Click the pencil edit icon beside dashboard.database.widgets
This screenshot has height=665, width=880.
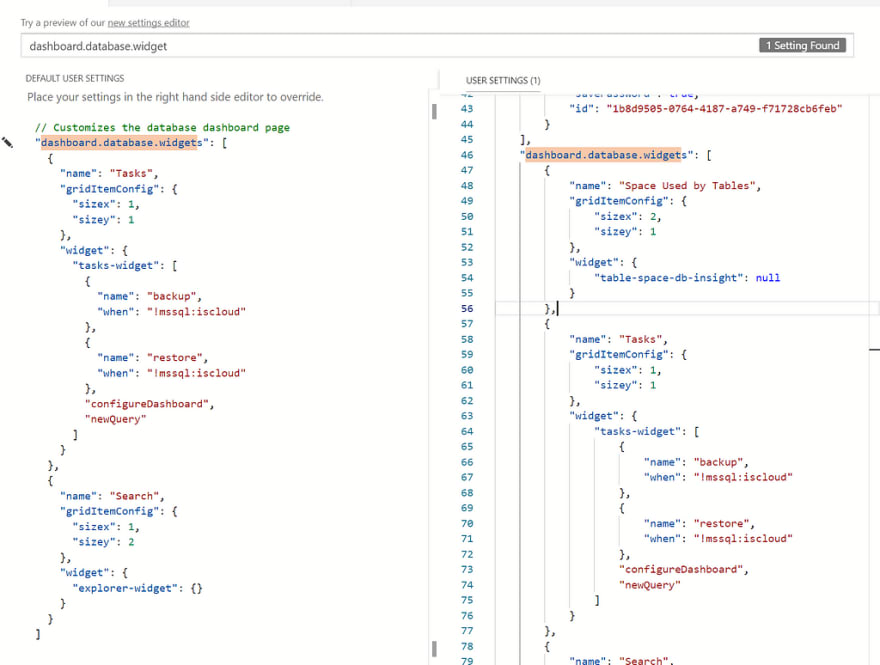pyautogui.click(x=7, y=143)
